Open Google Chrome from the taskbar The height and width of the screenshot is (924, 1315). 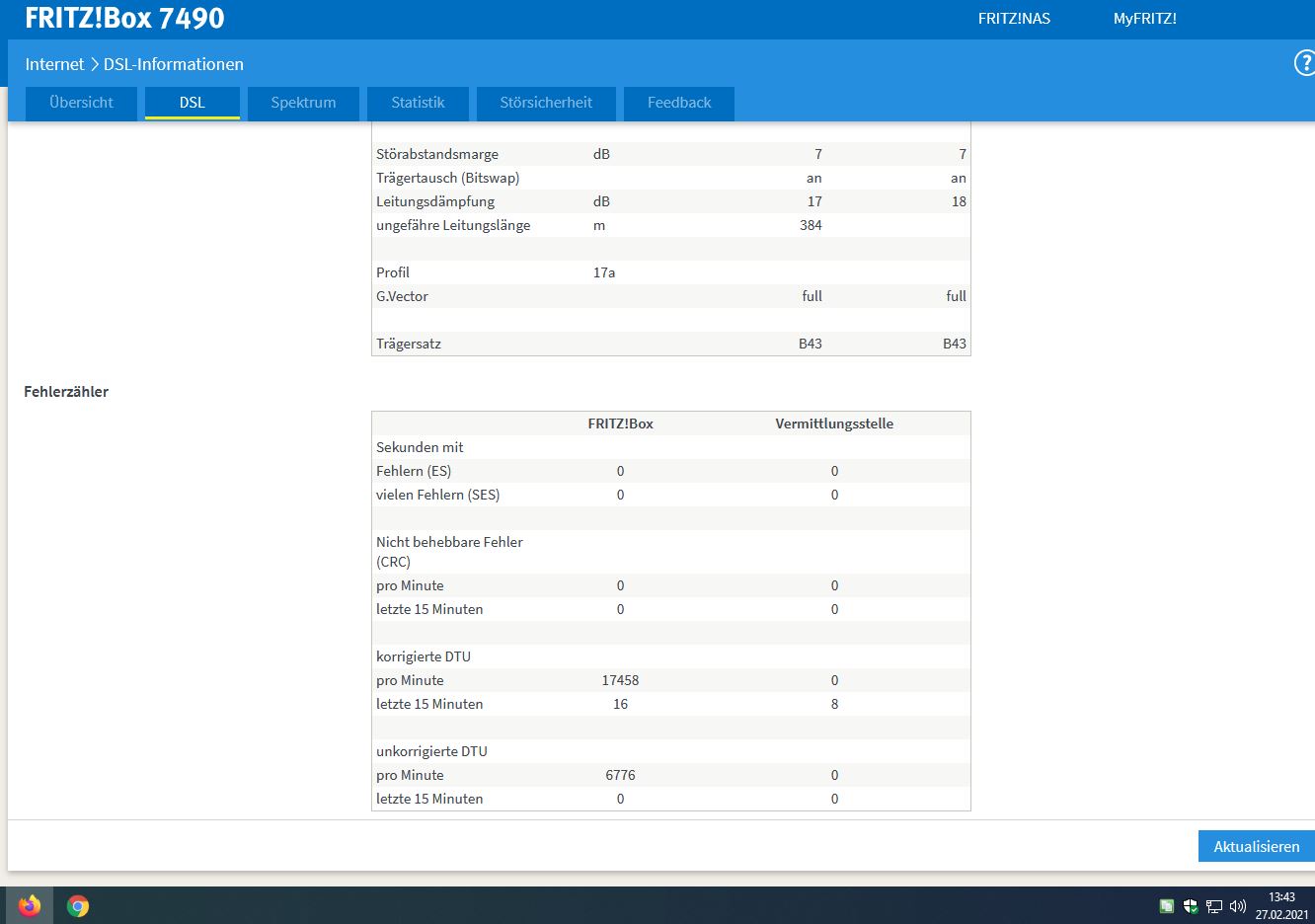click(x=78, y=905)
